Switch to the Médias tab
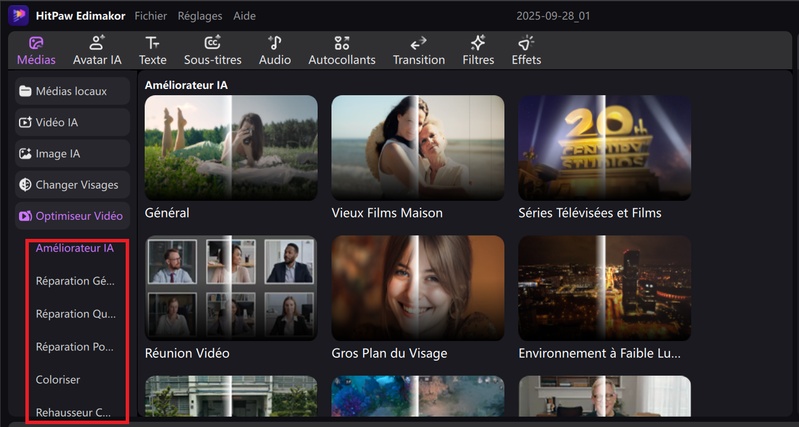Viewport: 799px width, 427px height. tap(36, 51)
